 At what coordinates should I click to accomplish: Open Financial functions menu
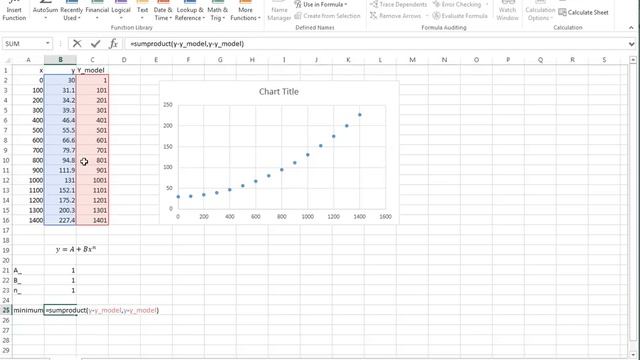97,11
